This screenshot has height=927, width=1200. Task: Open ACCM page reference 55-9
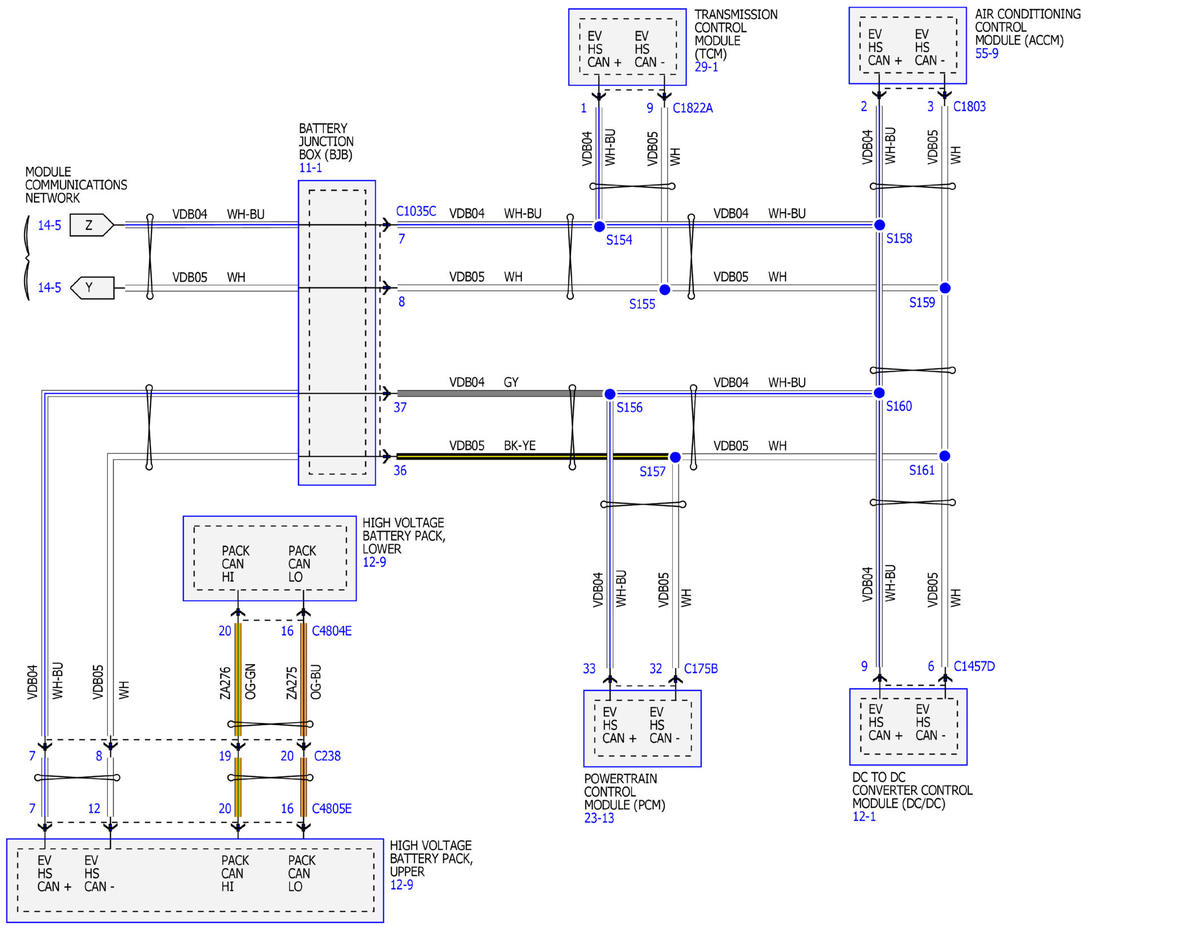pyautogui.click(x=987, y=52)
